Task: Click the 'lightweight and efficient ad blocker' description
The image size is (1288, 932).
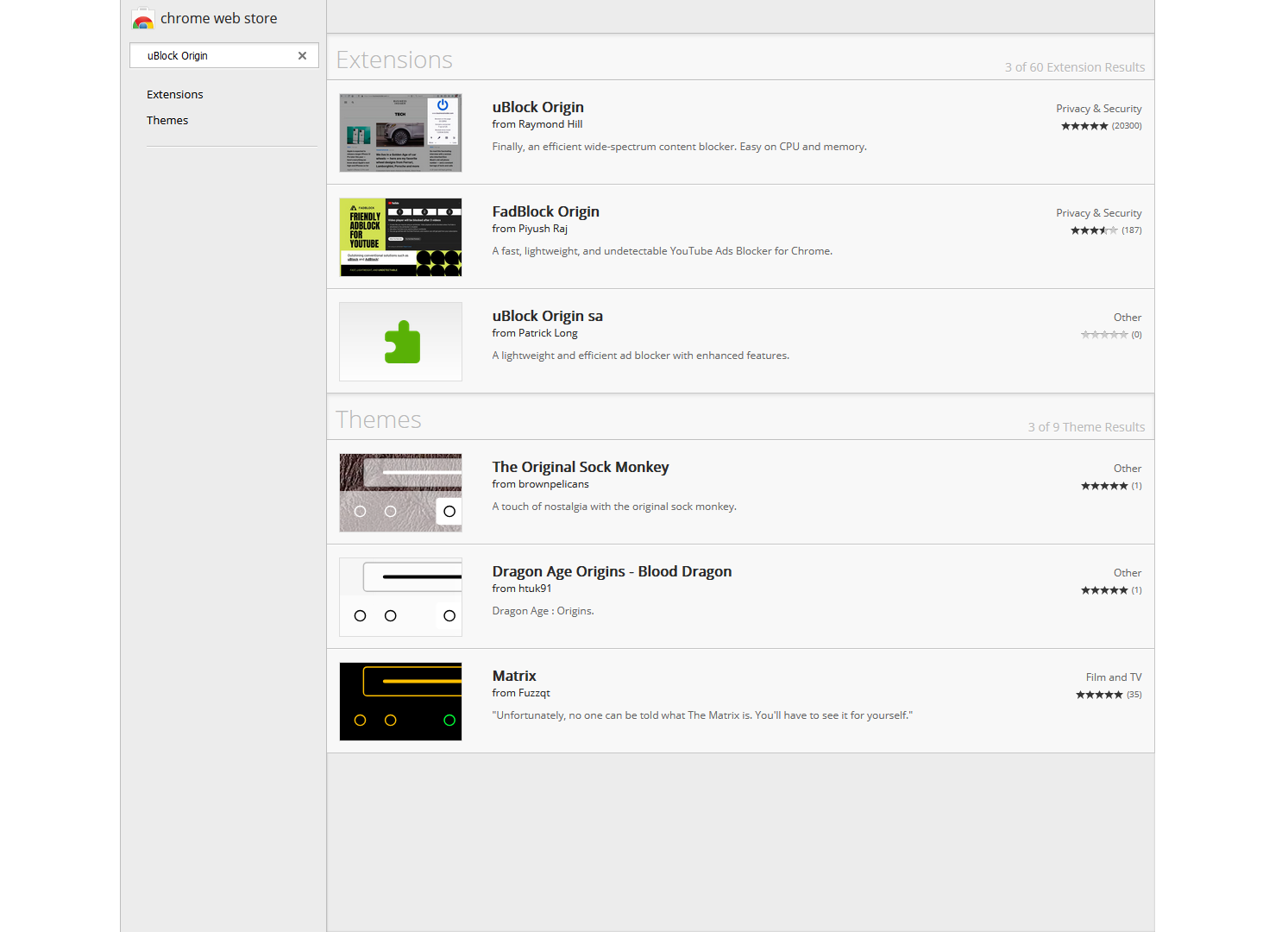Action: click(641, 356)
